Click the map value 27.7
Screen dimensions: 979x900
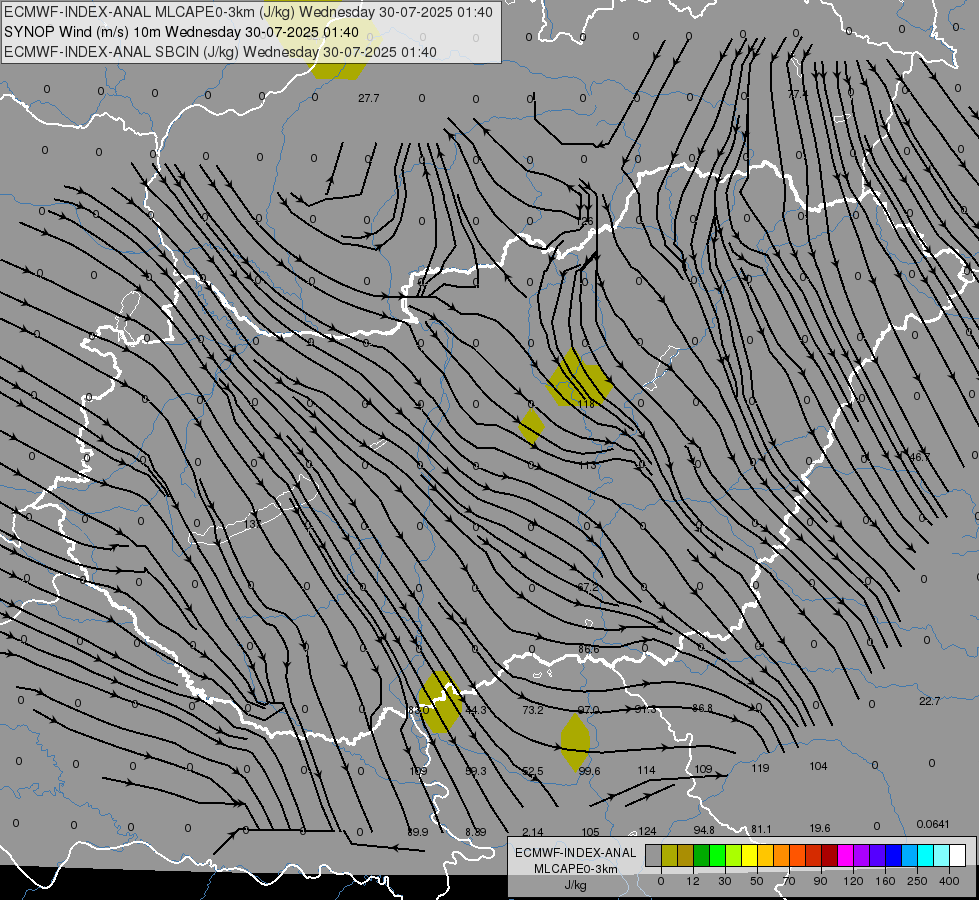[368, 98]
